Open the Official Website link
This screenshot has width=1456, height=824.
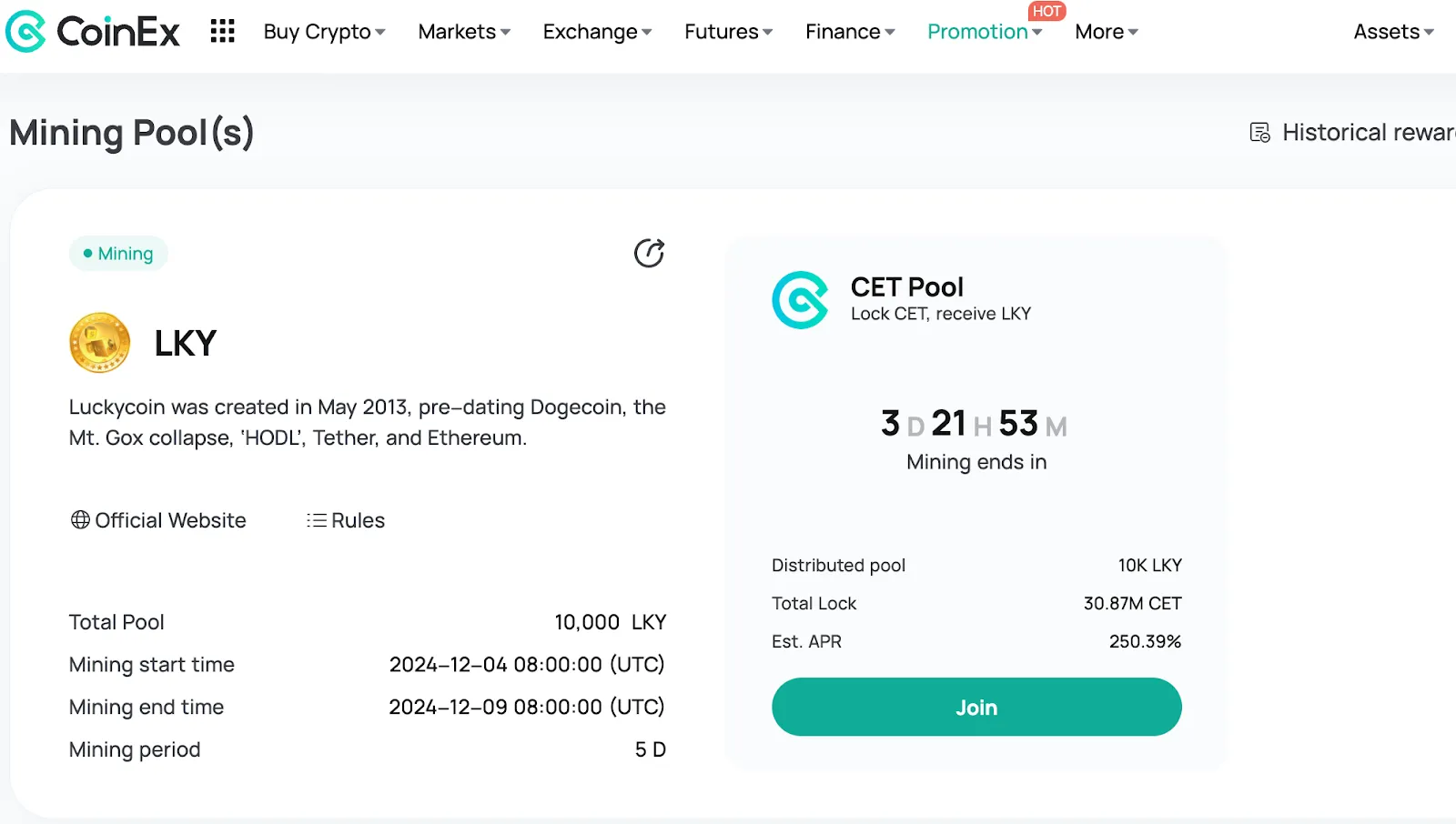158,520
